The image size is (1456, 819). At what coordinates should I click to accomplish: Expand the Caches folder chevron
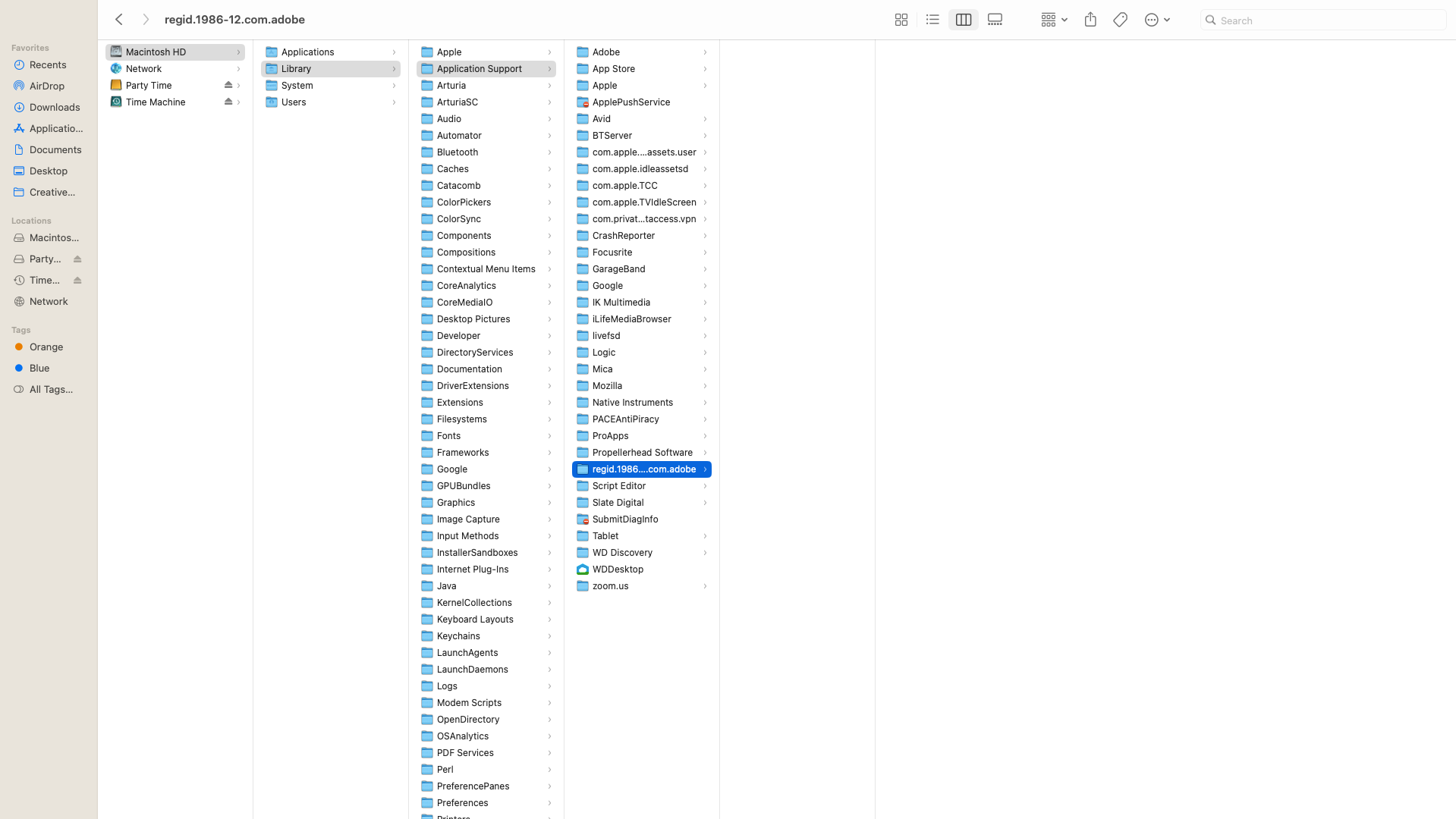[x=549, y=169]
